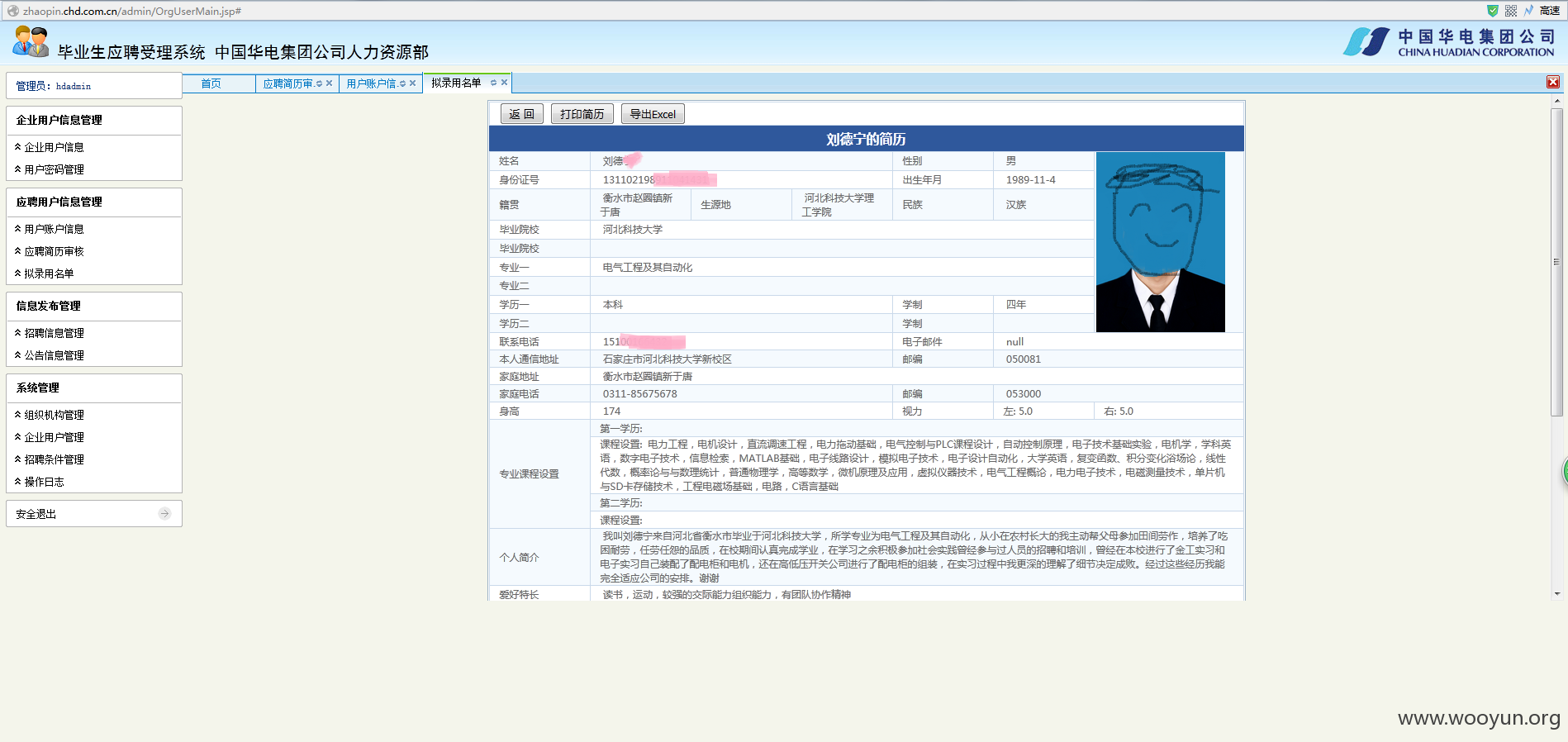Click the chevron icon before 操作日志

18,482
